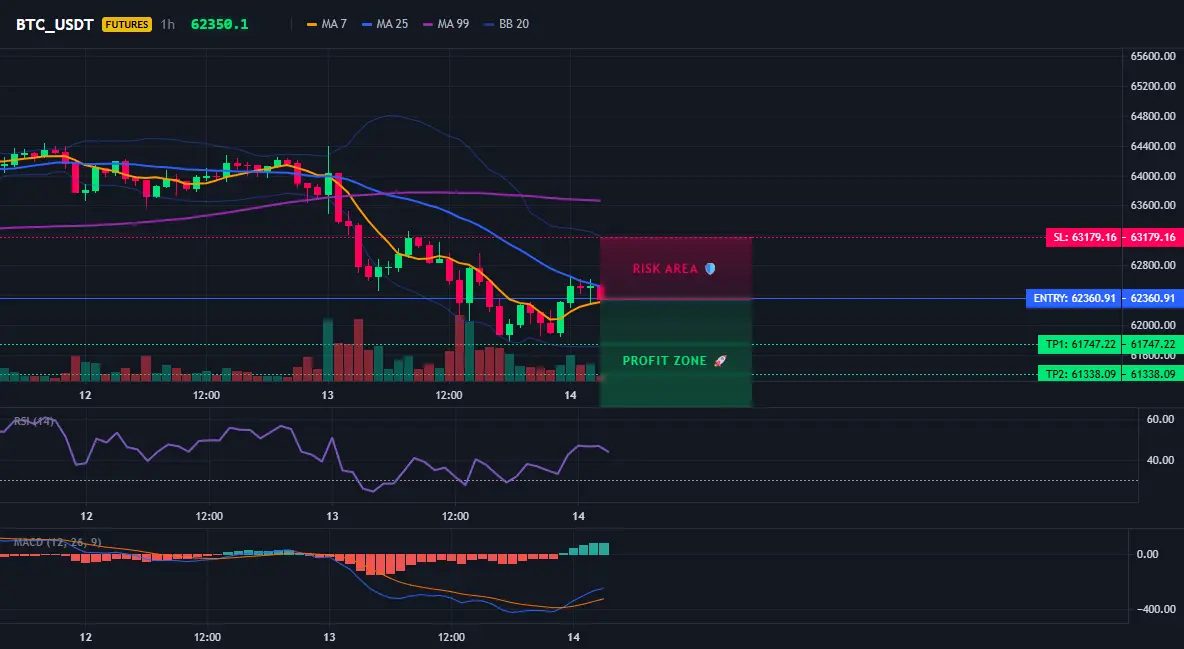Click the BTC_USDT symbol name
1184x649 pixels.
54,24
